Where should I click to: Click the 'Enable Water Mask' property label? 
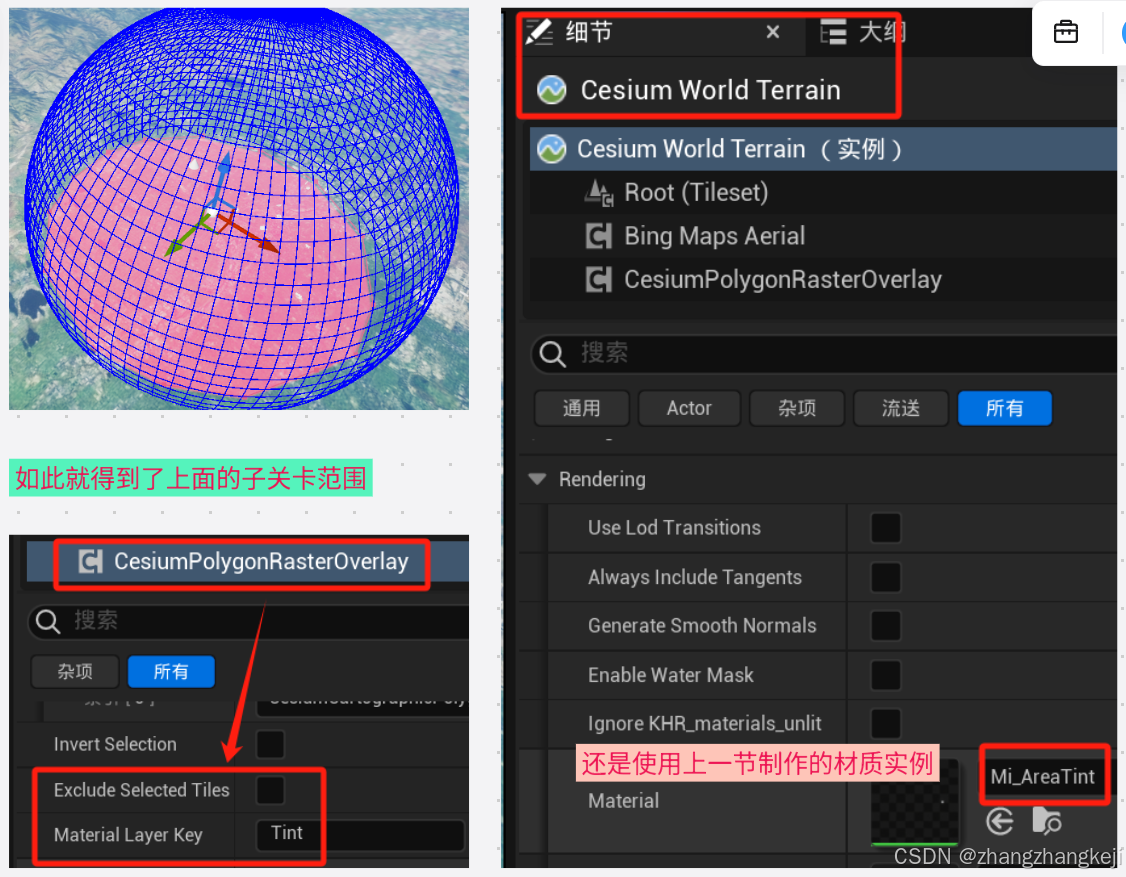(x=671, y=675)
